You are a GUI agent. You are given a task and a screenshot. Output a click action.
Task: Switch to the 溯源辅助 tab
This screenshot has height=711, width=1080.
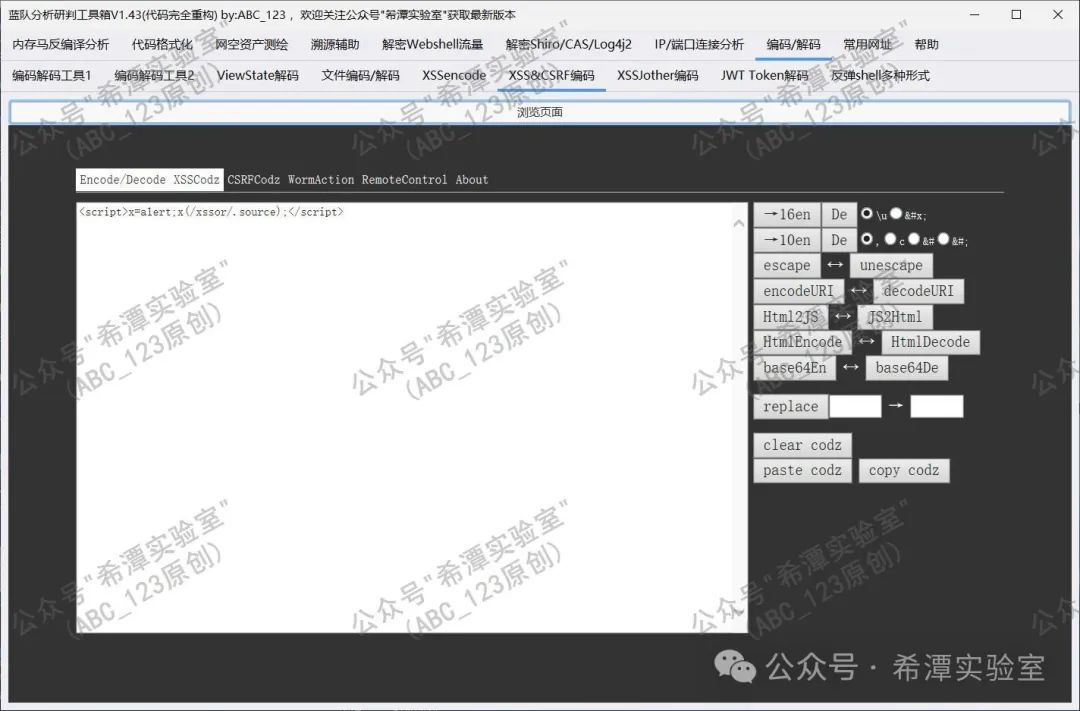pyautogui.click(x=335, y=44)
